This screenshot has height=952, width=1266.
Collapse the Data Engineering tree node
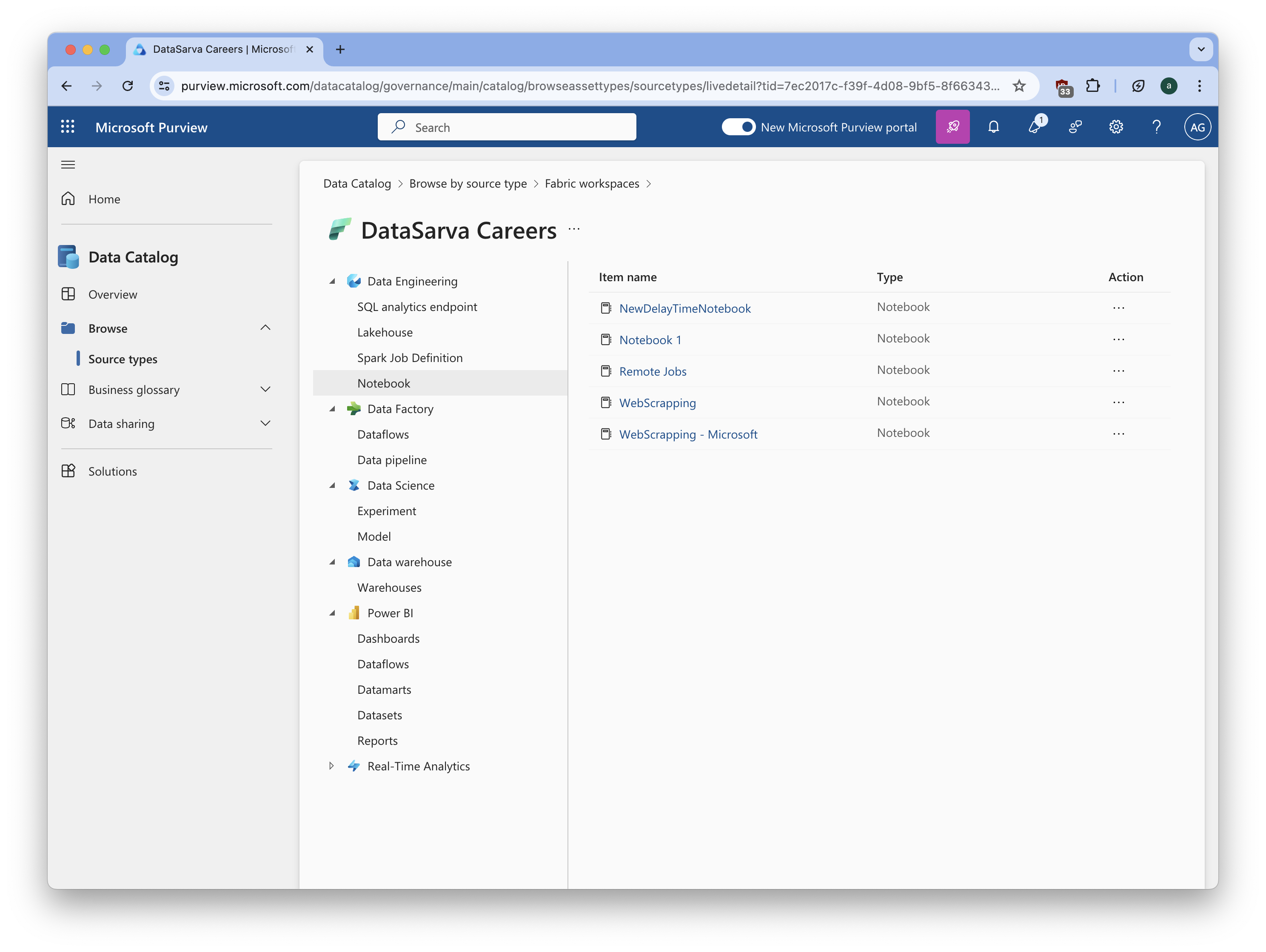332,282
